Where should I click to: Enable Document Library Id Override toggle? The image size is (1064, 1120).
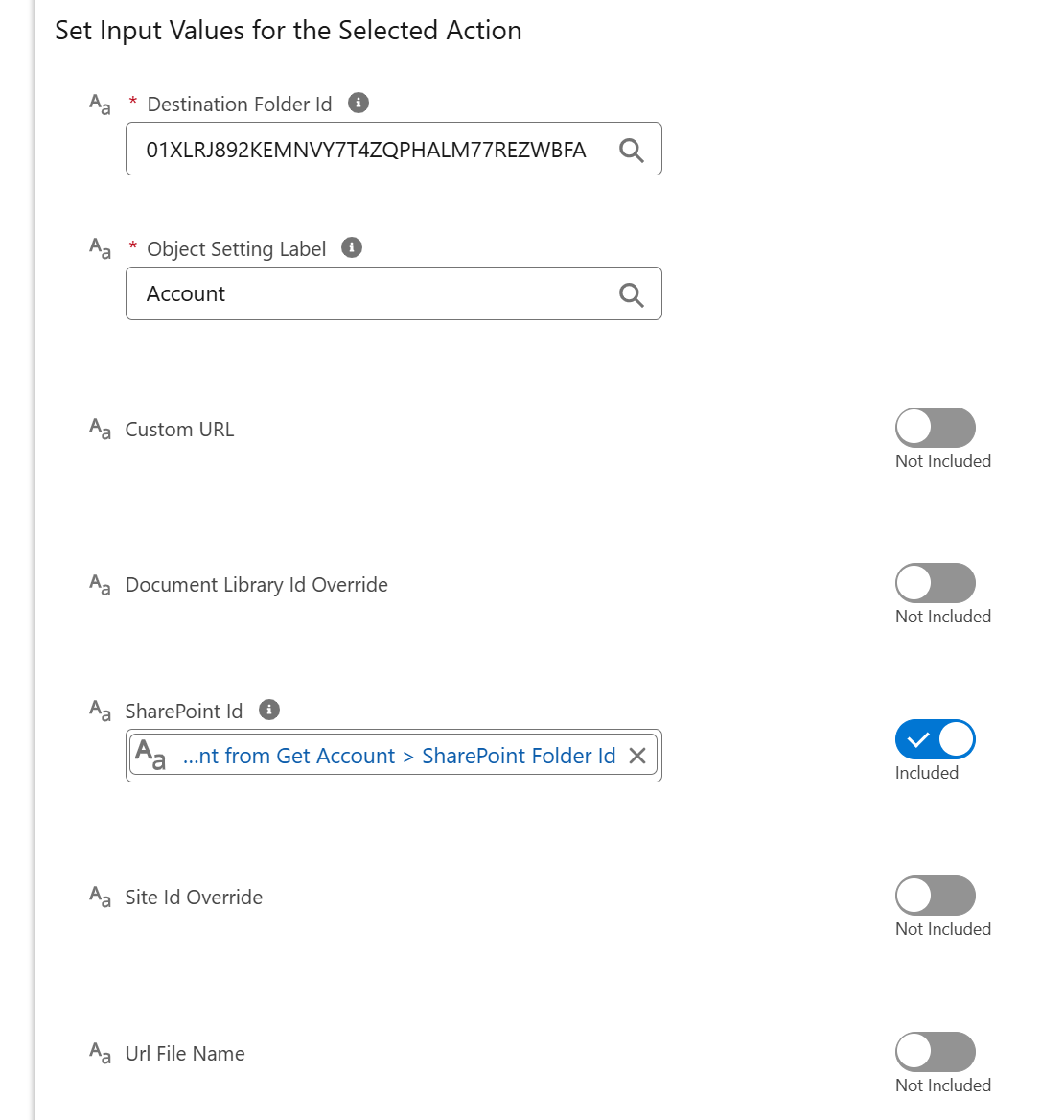[936, 583]
